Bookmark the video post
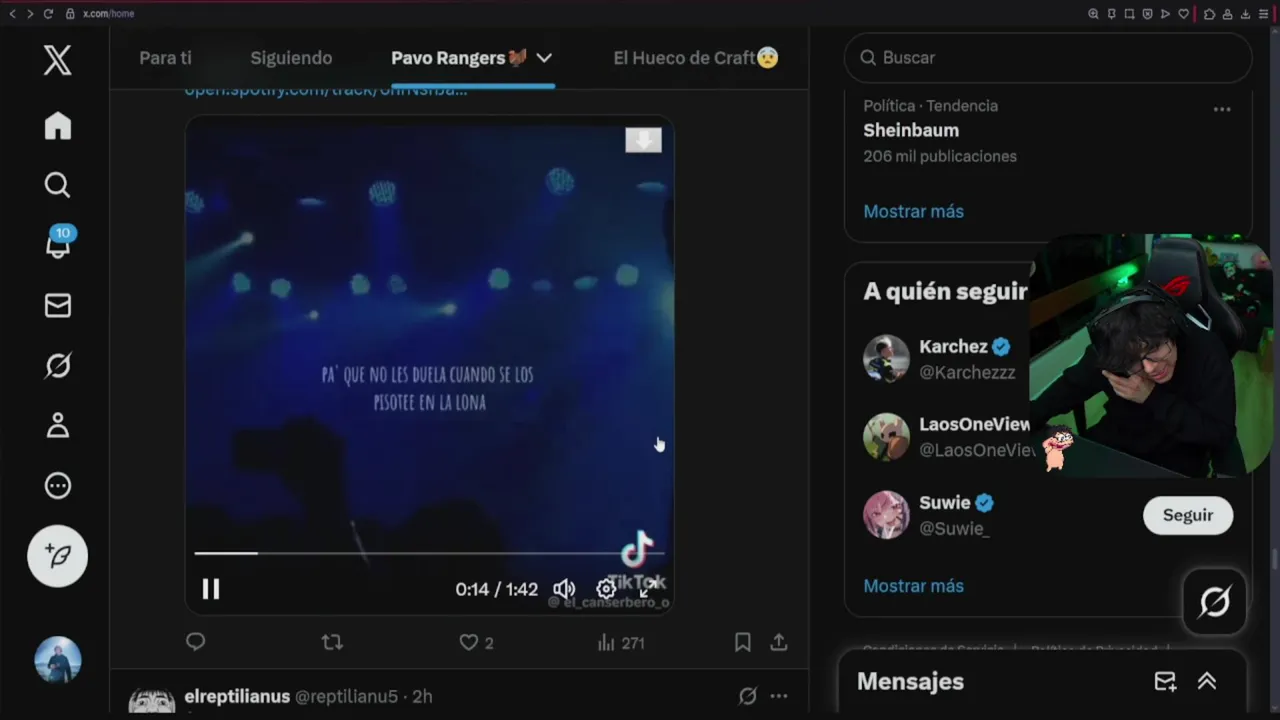This screenshot has width=1280, height=720. tap(742, 642)
